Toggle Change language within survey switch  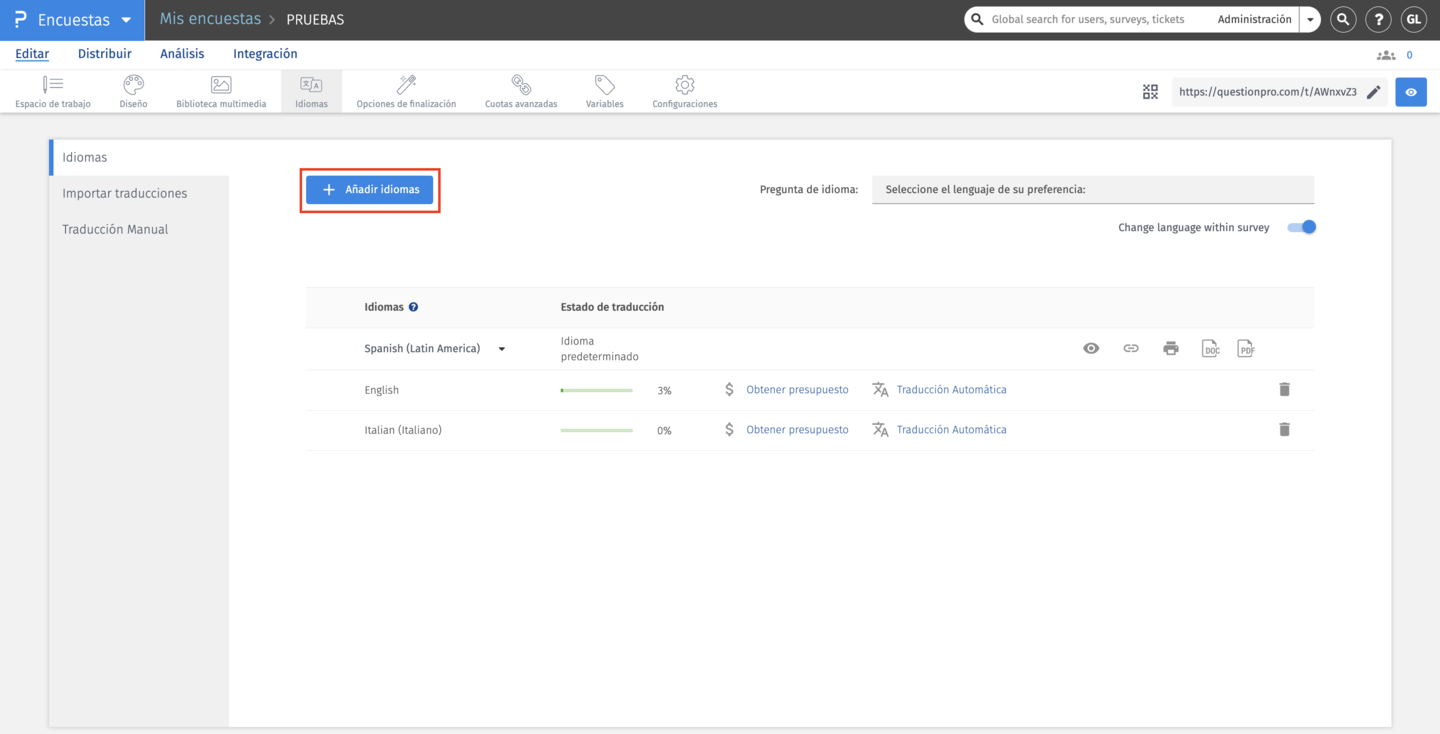tap(1302, 227)
